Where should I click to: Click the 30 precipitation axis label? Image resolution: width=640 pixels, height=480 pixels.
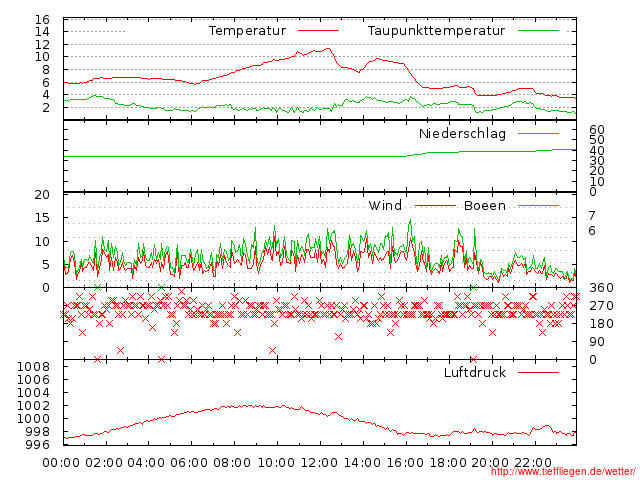[597, 161]
